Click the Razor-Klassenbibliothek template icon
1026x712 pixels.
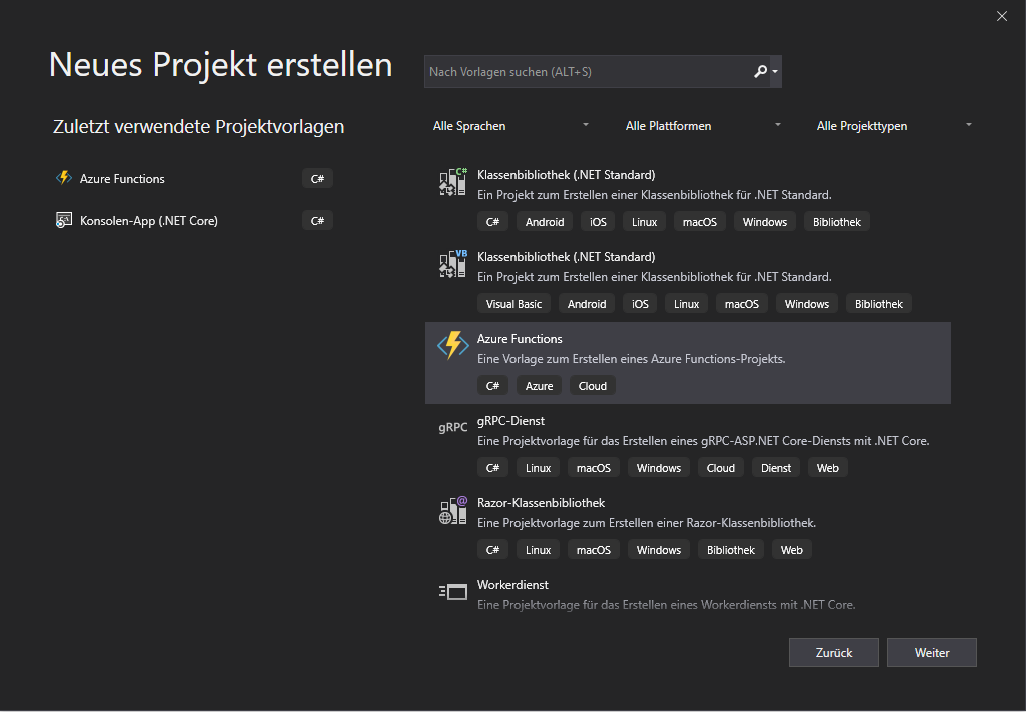click(x=453, y=510)
